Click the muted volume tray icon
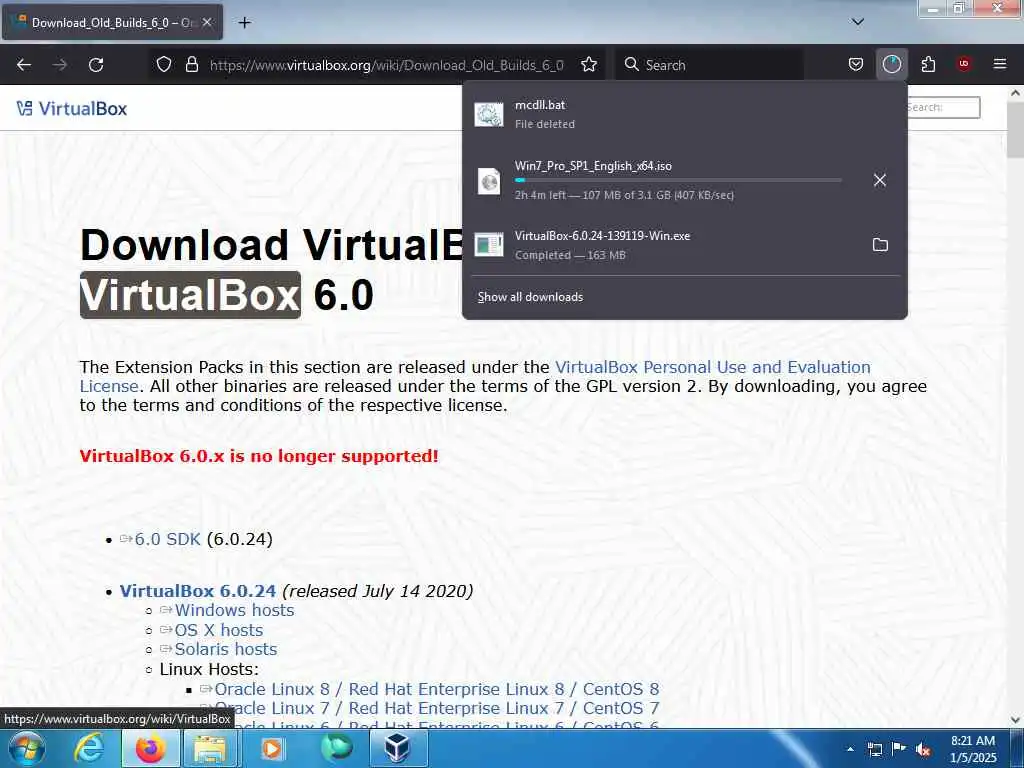 [x=923, y=749]
